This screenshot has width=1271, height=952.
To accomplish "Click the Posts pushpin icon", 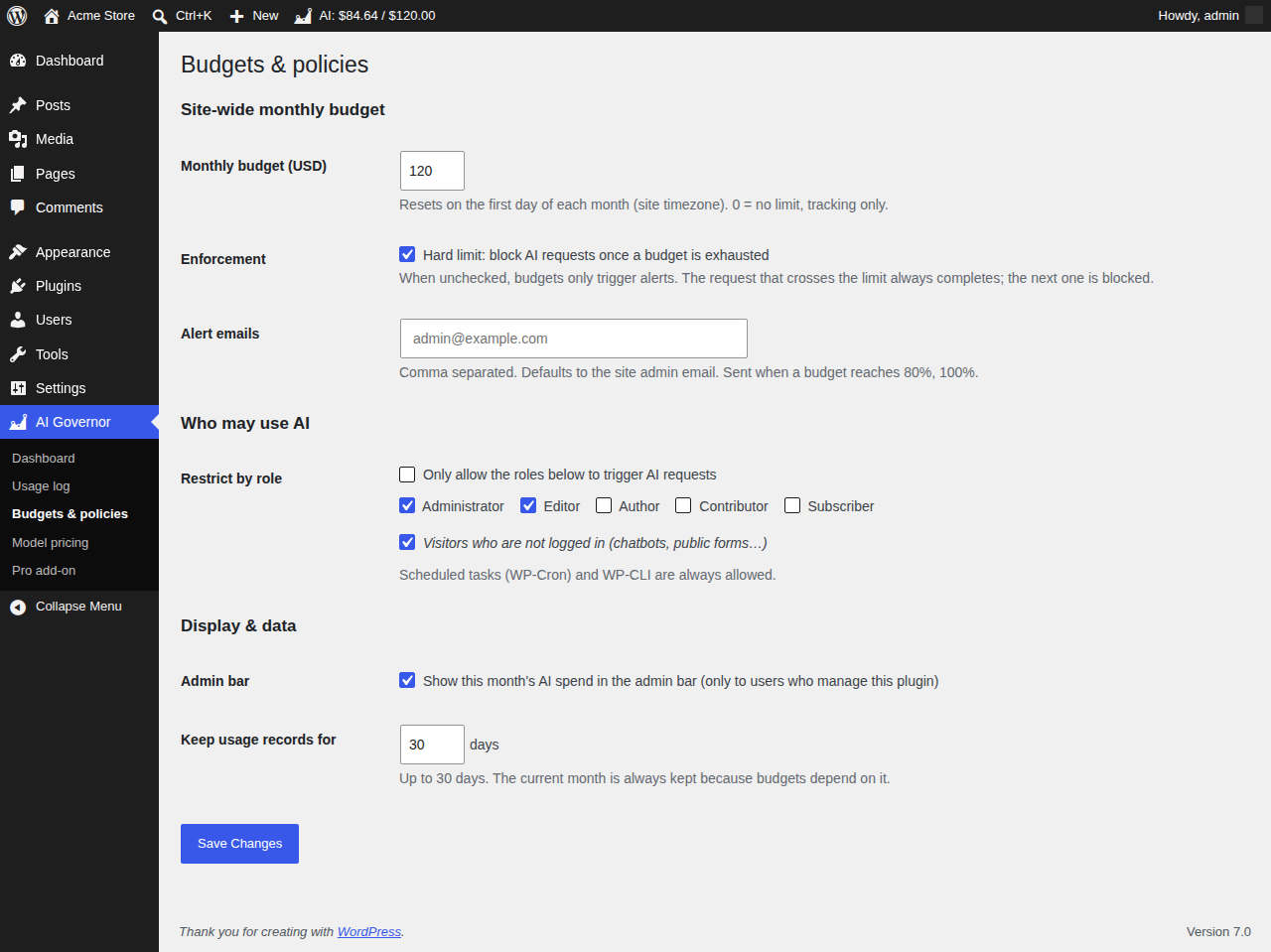I will click(18, 105).
